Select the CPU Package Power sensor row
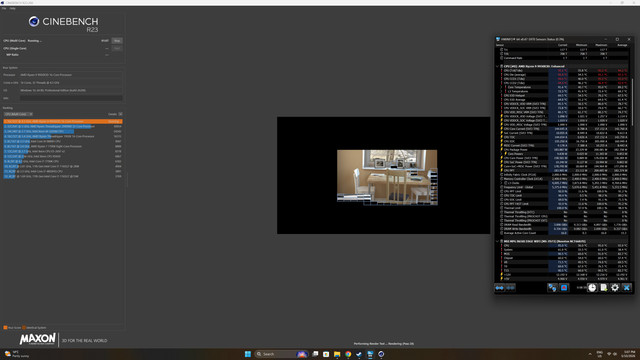The width and height of the screenshot is (640, 360). (x=564, y=150)
